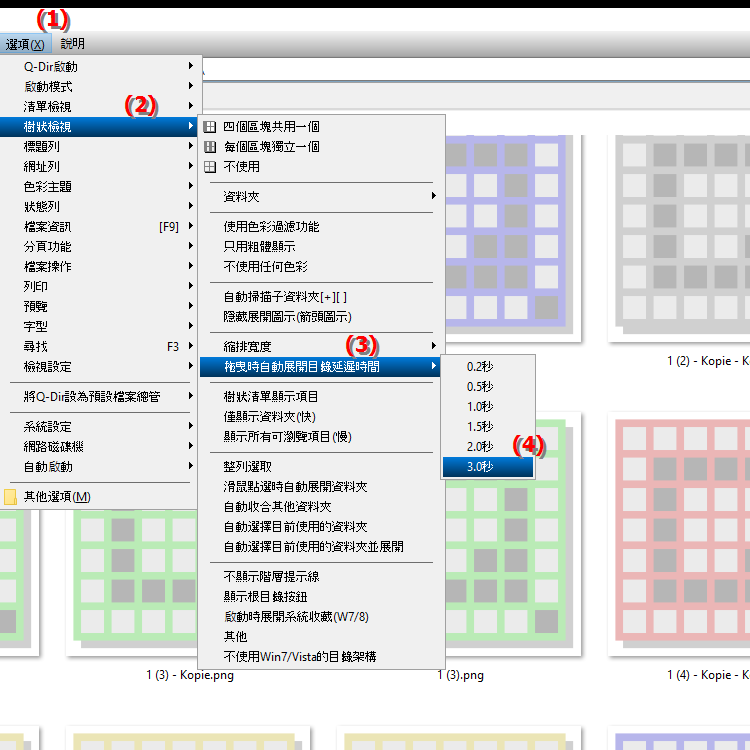
Task: Click 樹狀清單顯示項目 entry
Action: coord(322,397)
